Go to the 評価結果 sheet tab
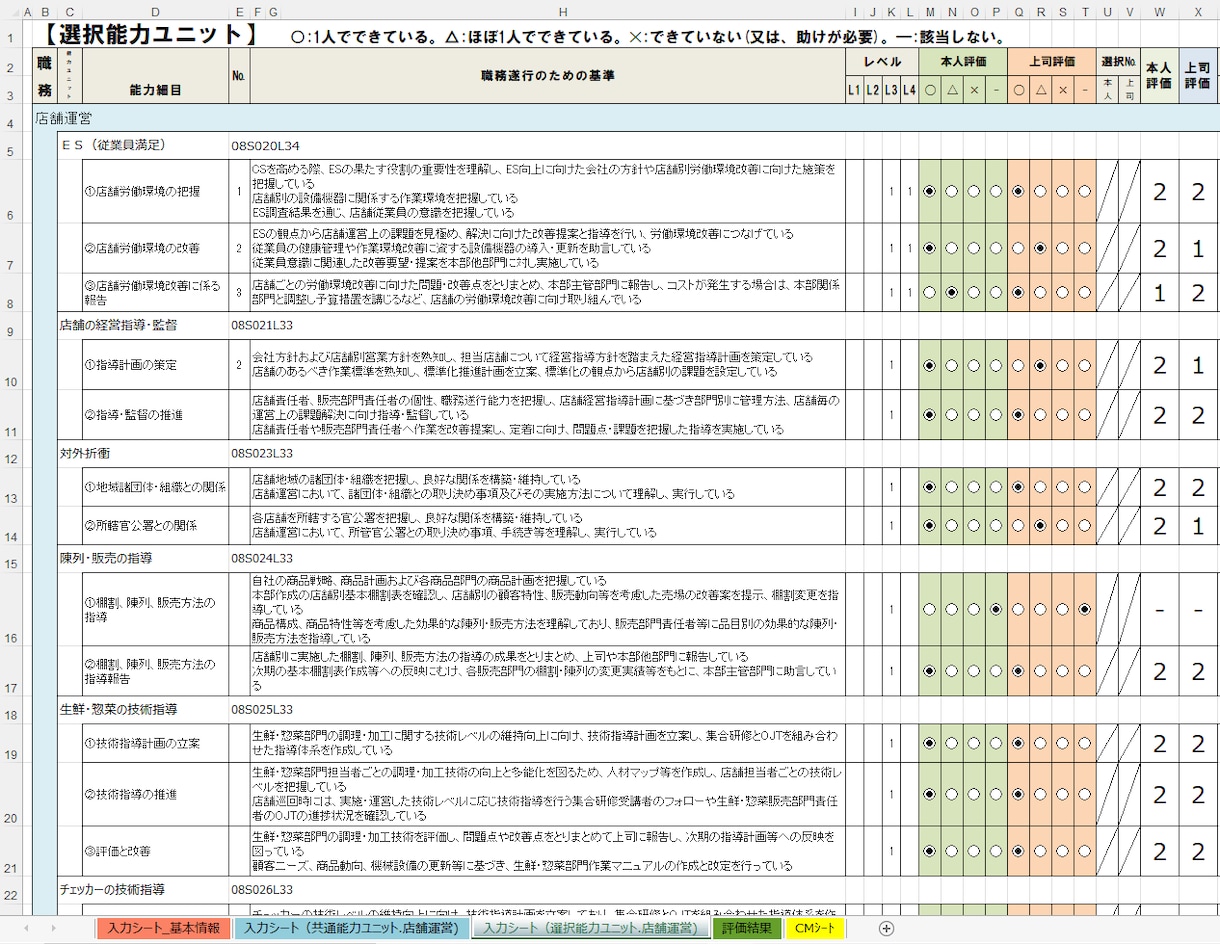The height and width of the screenshot is (944, 1220). (x=747, y=928)
